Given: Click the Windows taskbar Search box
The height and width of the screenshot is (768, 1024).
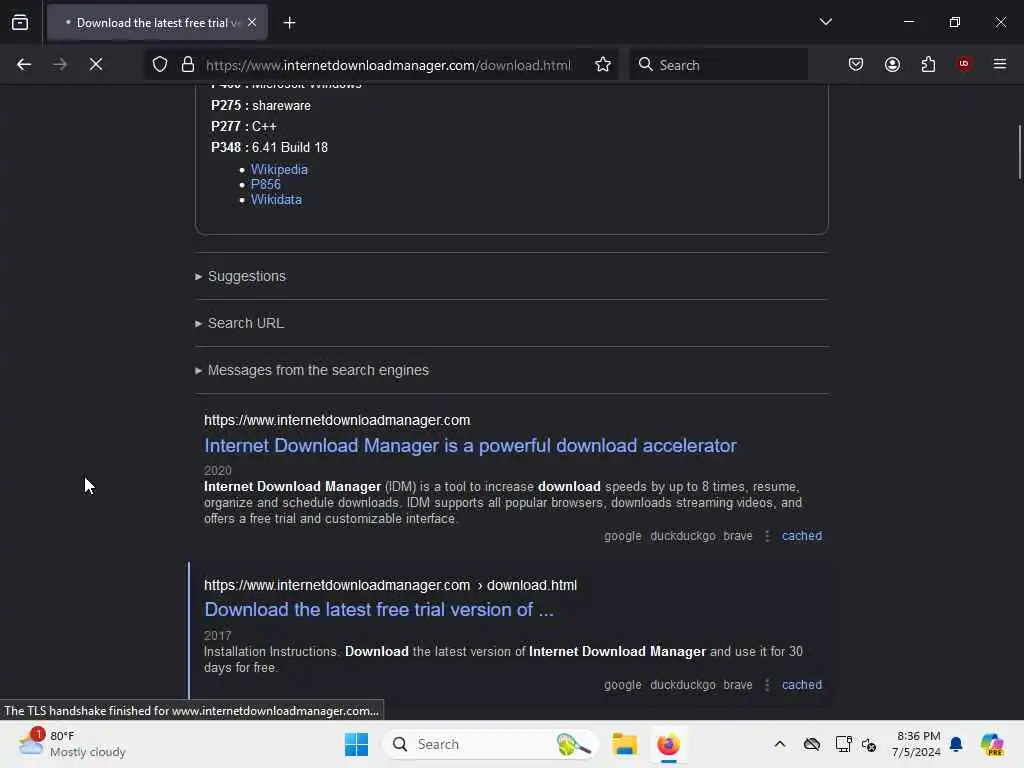Looking at the screenshot, I should coord(490,744).
